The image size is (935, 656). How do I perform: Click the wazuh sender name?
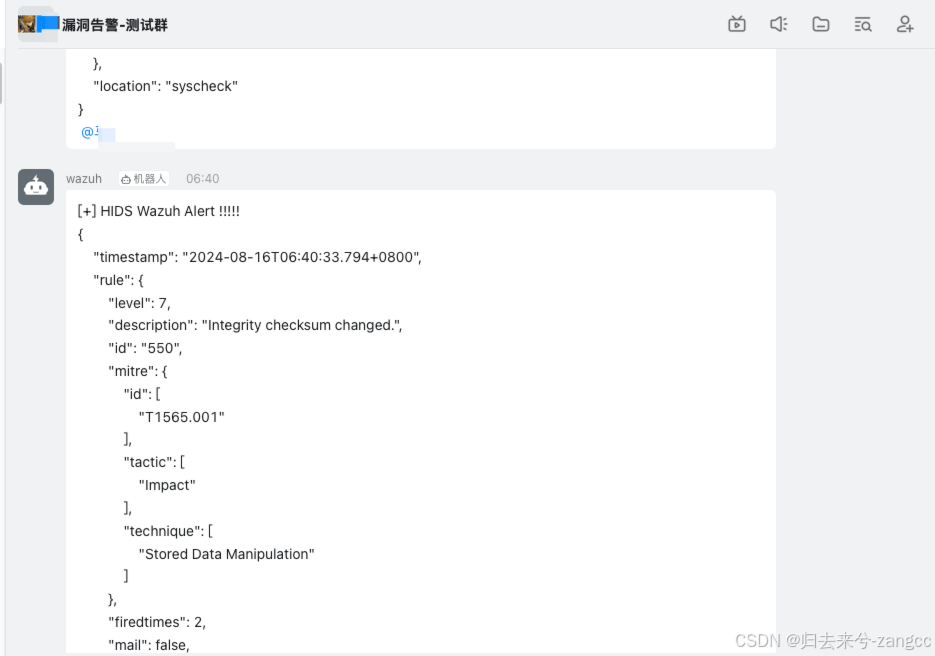pyautogui.click(x=84, y=178)
